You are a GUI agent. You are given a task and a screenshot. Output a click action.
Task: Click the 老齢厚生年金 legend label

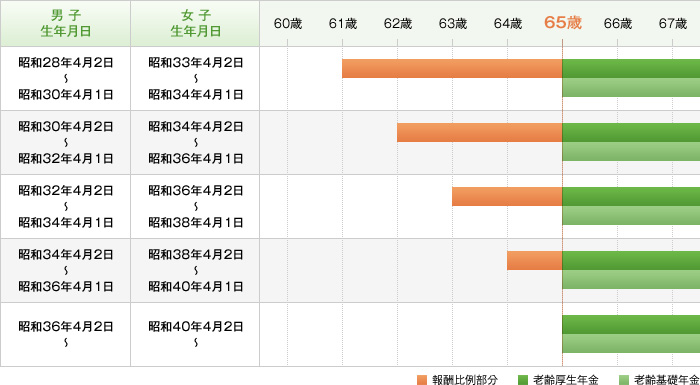coord(566,380)
